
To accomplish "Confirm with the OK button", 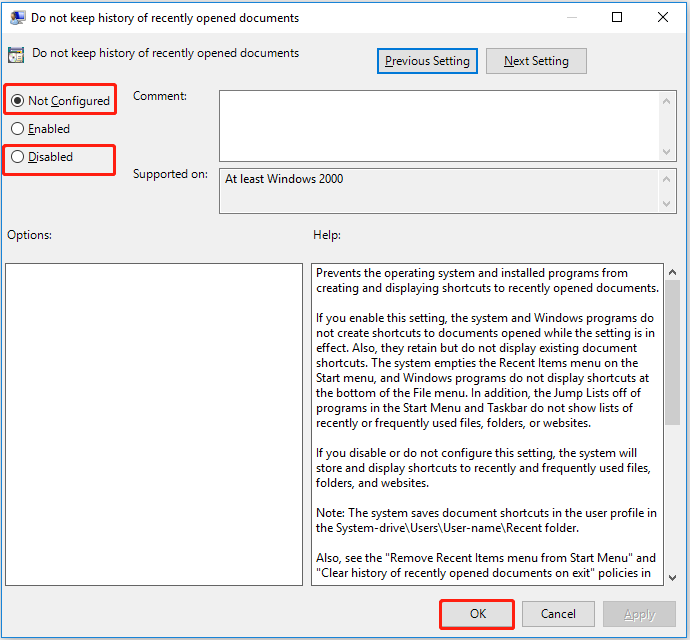I will click(477, 614).
